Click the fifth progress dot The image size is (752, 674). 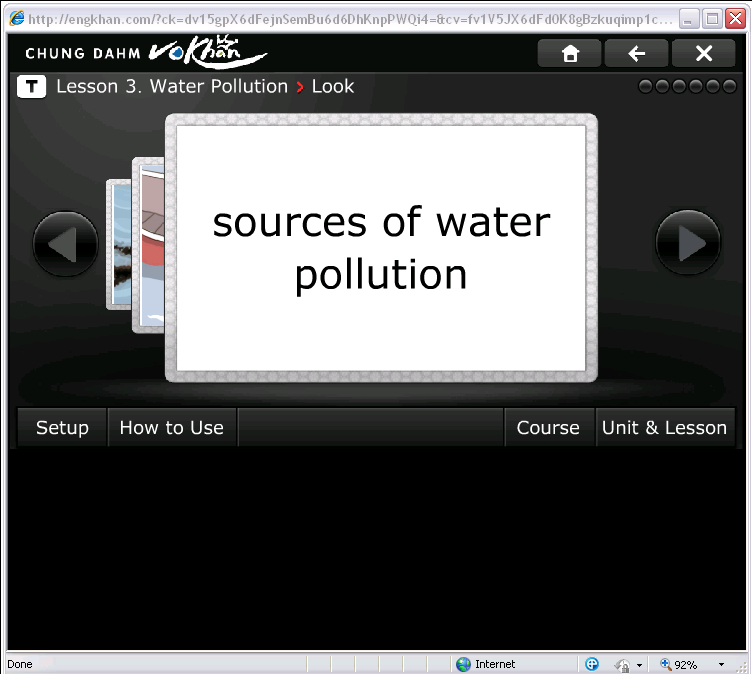[713, 87]
